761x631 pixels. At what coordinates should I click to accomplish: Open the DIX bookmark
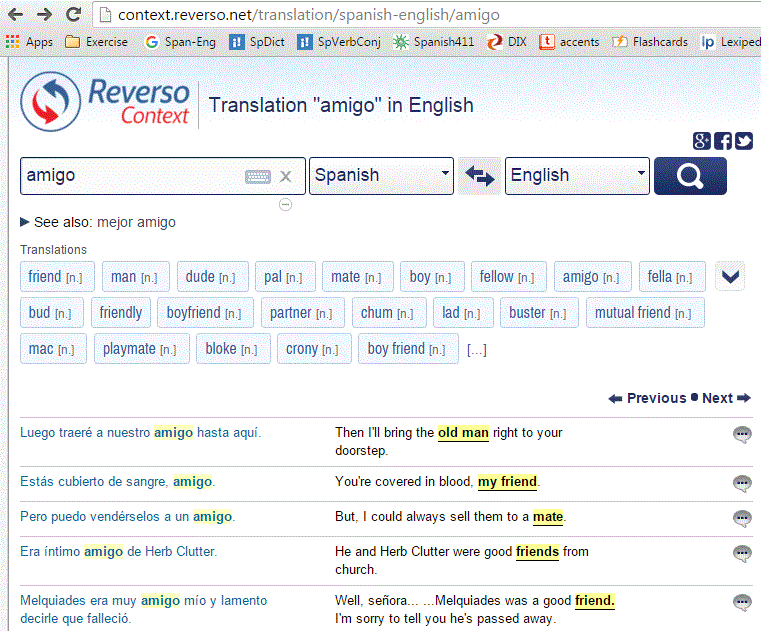click(x=507, y=42)
